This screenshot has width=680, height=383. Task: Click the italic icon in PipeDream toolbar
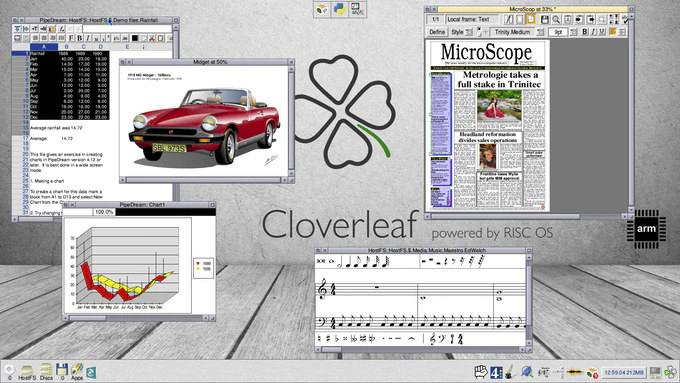[x=88, y=38]
